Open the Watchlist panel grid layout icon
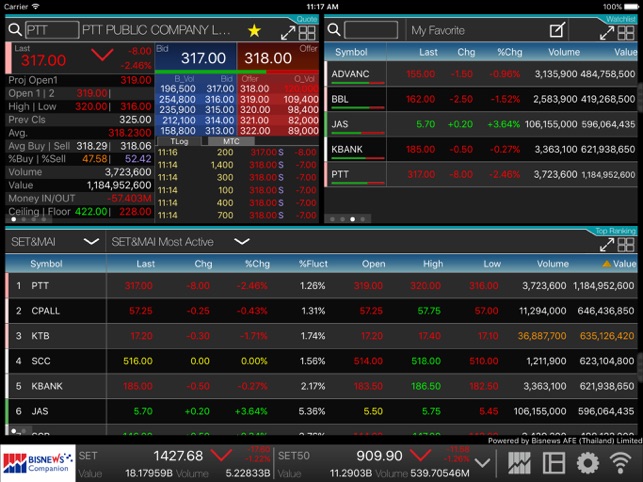Viewport: 643px width, 482px height. 626,33
